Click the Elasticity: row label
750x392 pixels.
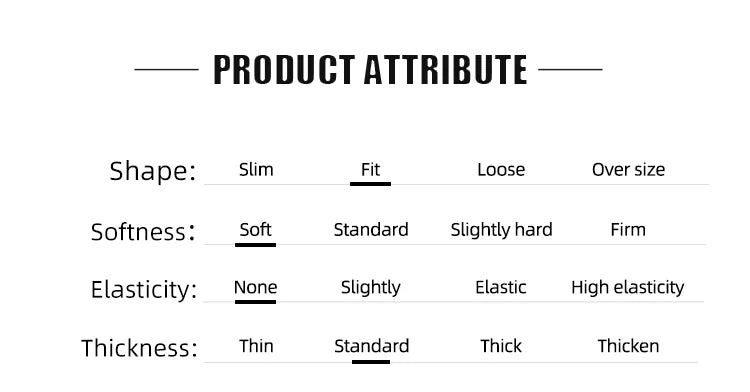144,290
